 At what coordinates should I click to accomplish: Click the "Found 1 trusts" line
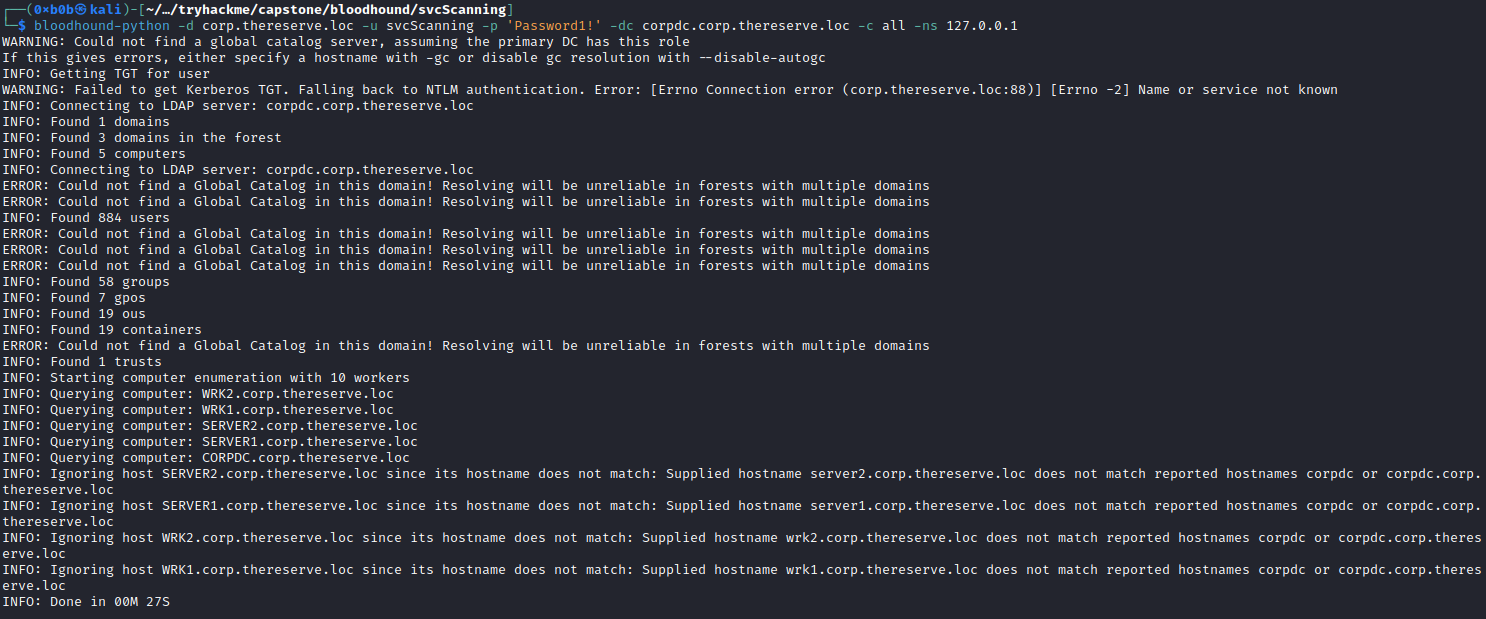(x=82, y=362)
